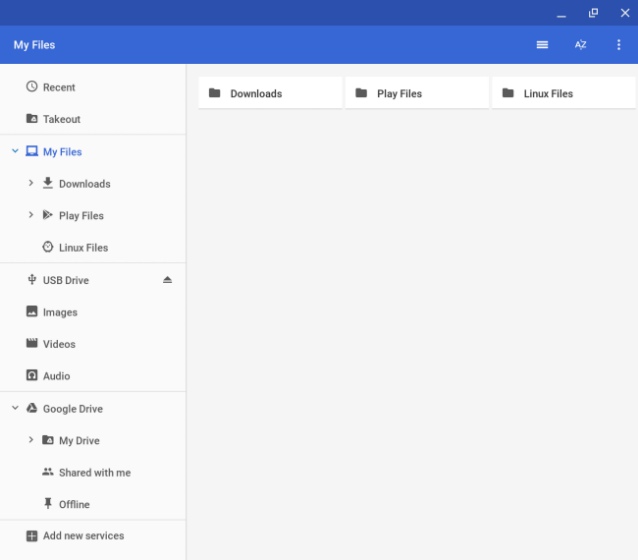Screen dimensions: 638x560
Task: Expand the Downloads tree node
Action: [x=31, y=183]
